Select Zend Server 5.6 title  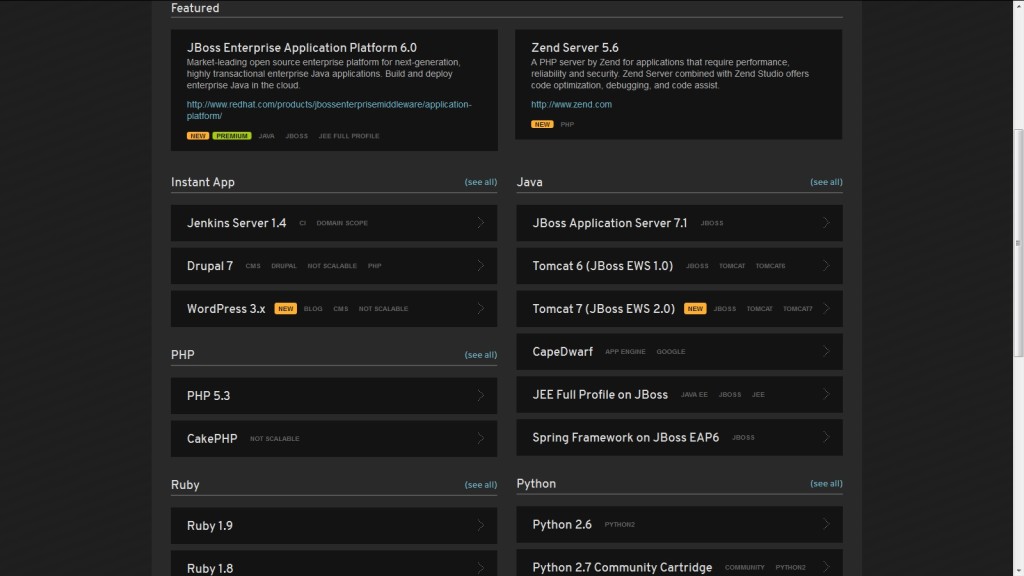click(x=575, y=48)
